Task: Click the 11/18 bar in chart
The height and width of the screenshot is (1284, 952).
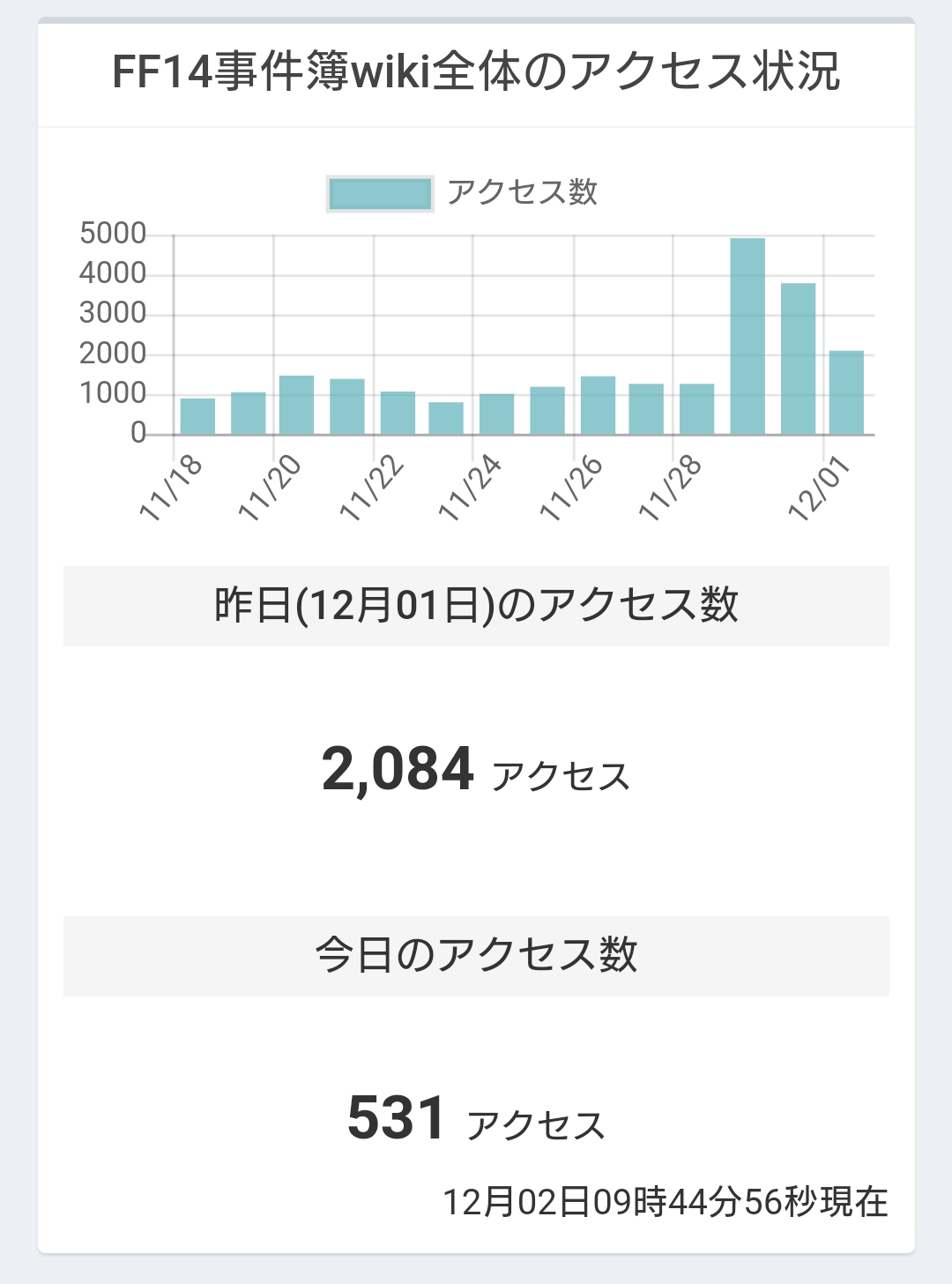Action: [x=197, y=416]
